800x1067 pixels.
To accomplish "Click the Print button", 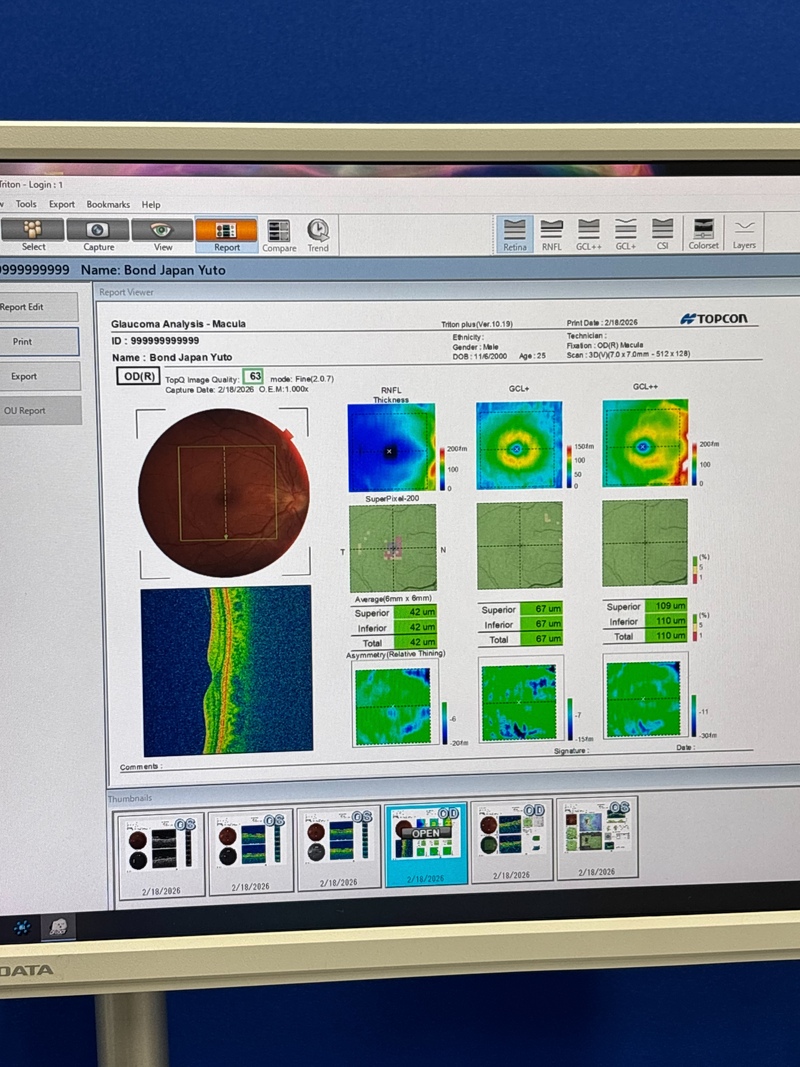I will pos(24,342).
